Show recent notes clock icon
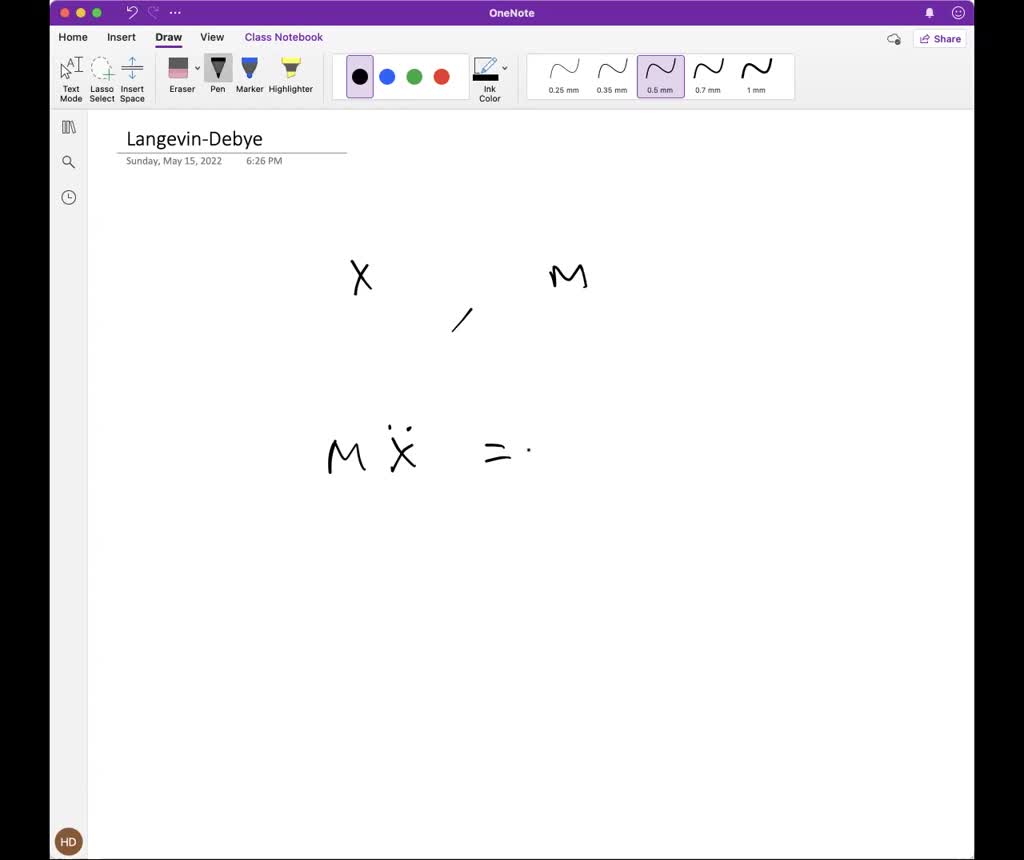Screen dimensions: 1024x860 point(69,197)
